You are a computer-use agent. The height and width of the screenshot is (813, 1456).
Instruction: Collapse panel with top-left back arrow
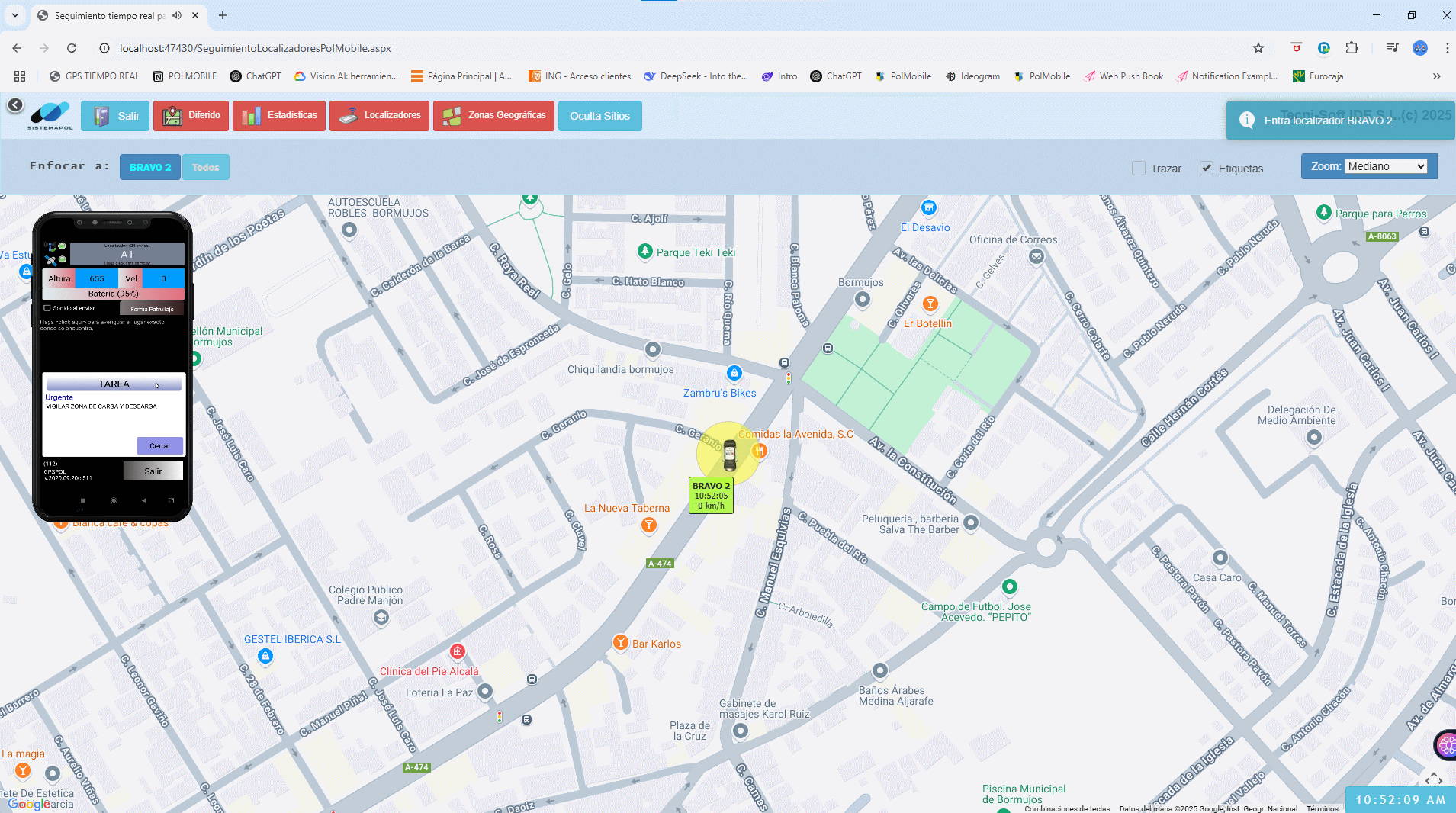tap(15, 105)
